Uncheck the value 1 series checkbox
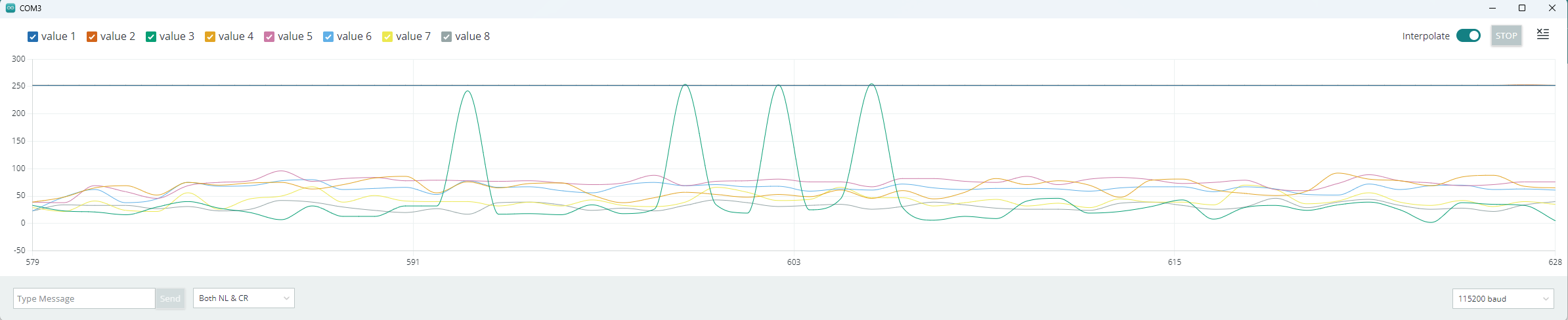1568x320 pixels. click(x=33, y=37)
